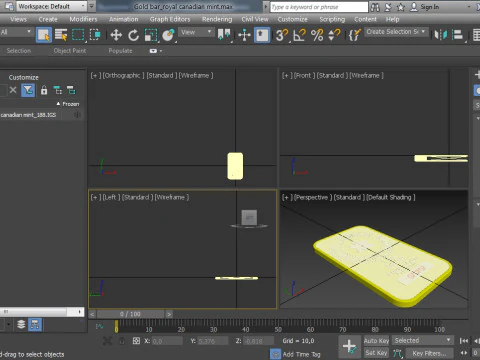Open the Views menu

point(19,19)
